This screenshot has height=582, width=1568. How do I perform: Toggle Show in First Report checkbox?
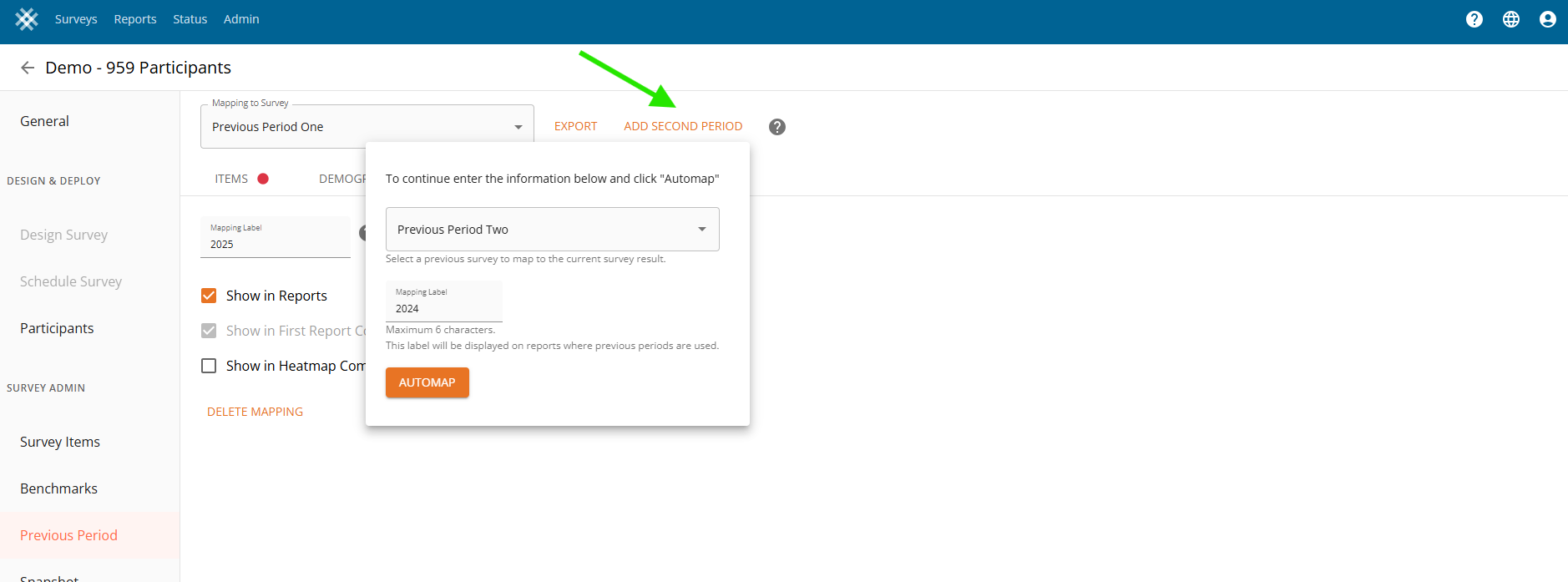point(209,331)
